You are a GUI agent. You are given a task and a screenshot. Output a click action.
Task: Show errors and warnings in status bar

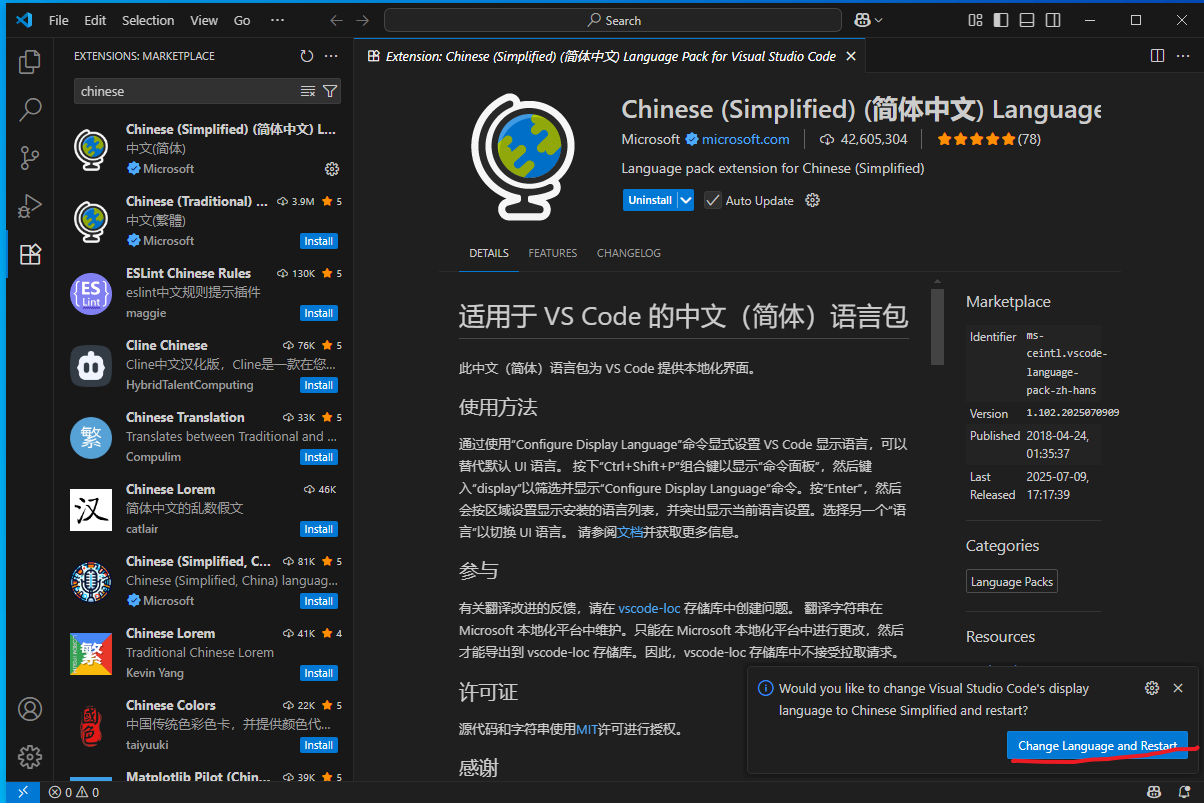click(74, 792)
